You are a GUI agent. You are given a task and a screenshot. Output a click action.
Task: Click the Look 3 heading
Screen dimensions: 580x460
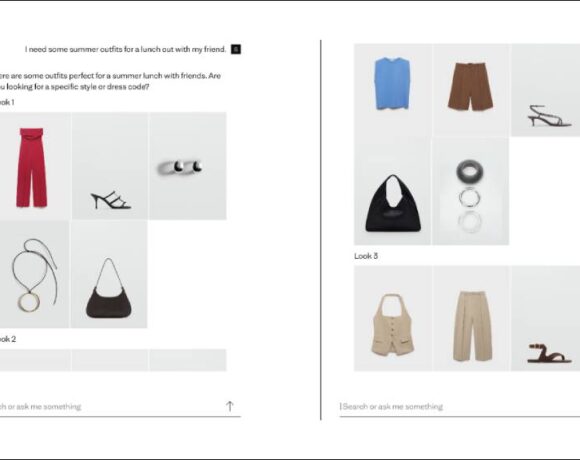point(366,256)
